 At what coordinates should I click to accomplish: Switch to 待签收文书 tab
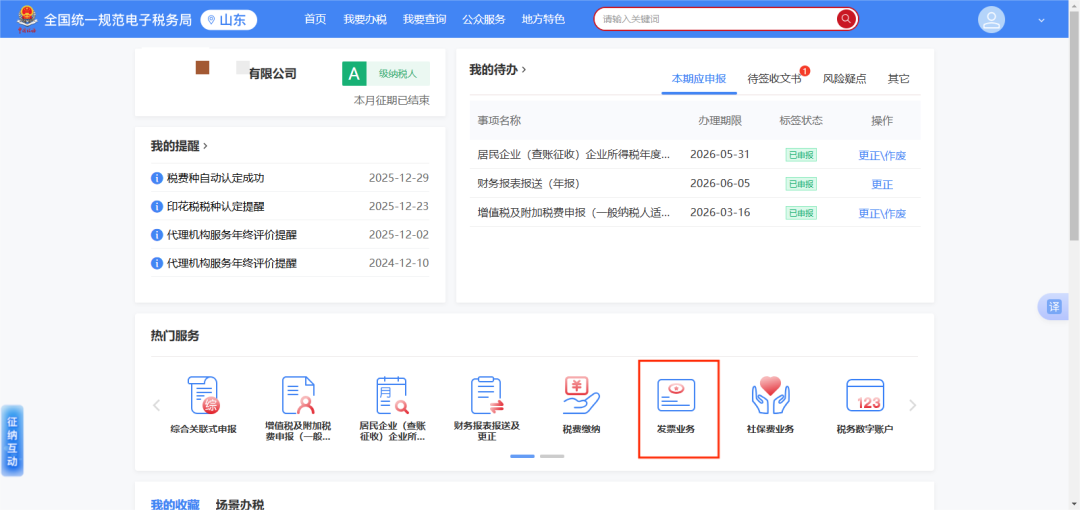(x=774, y=79)
